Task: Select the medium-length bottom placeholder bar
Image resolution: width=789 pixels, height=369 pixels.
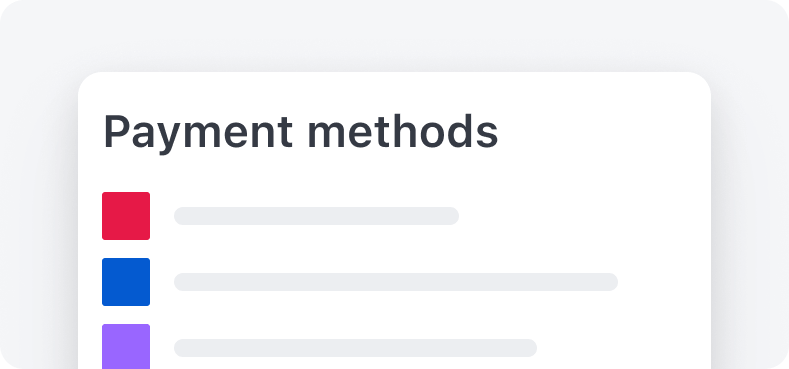Action: tap(356, 348)
